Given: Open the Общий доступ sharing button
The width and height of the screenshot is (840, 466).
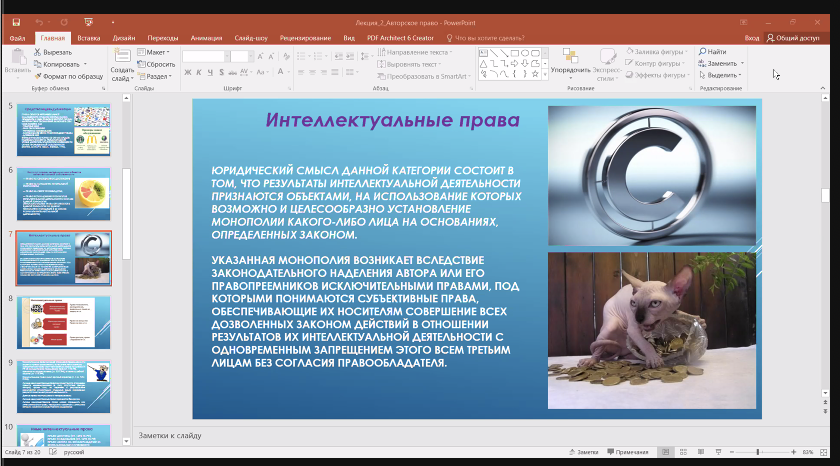Looking at the screenshot, I should tap(793, 38).
